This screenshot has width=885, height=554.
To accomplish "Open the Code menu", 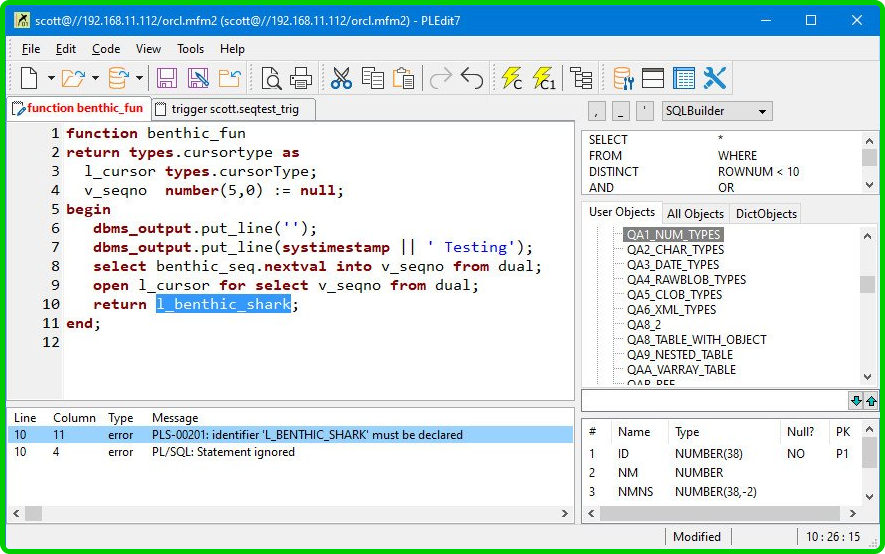I will 106,49.
